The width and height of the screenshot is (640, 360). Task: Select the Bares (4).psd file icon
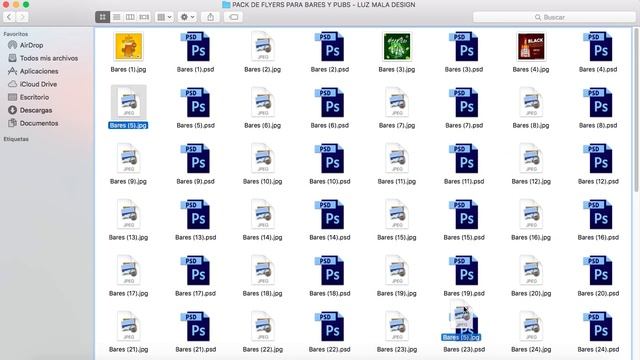[598, 47]
